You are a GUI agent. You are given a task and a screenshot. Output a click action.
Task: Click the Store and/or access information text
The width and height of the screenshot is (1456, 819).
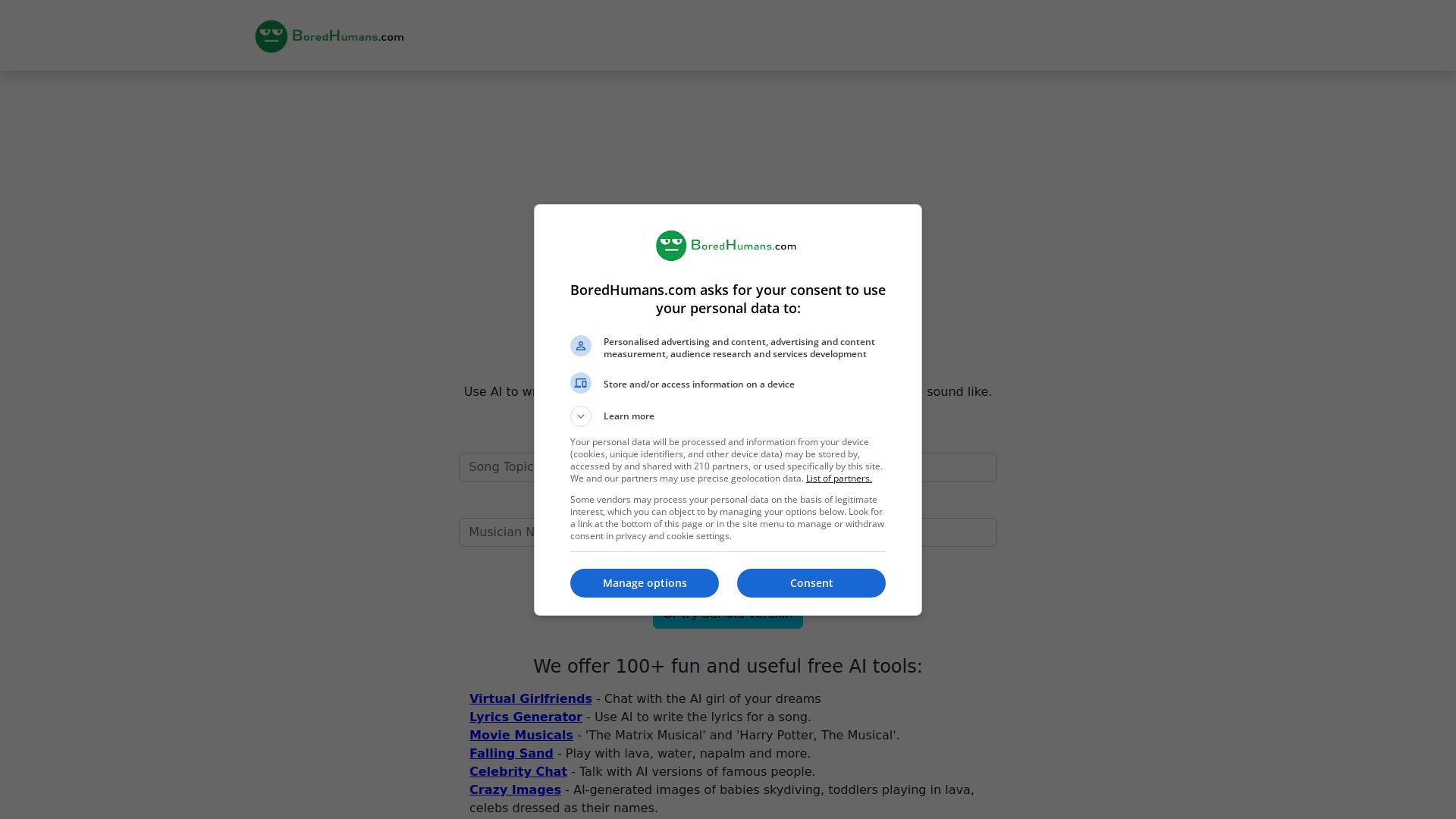[x=698, y=384]
